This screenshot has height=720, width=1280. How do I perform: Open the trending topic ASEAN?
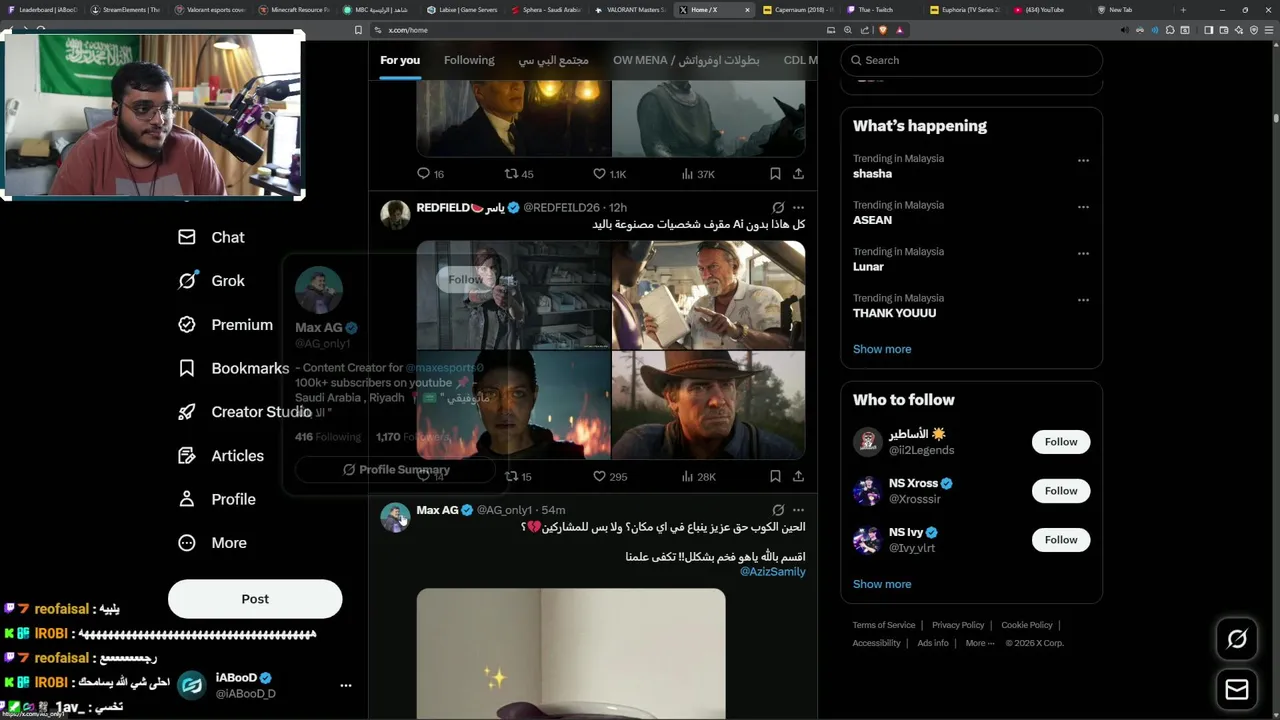[x=872, y=220]
